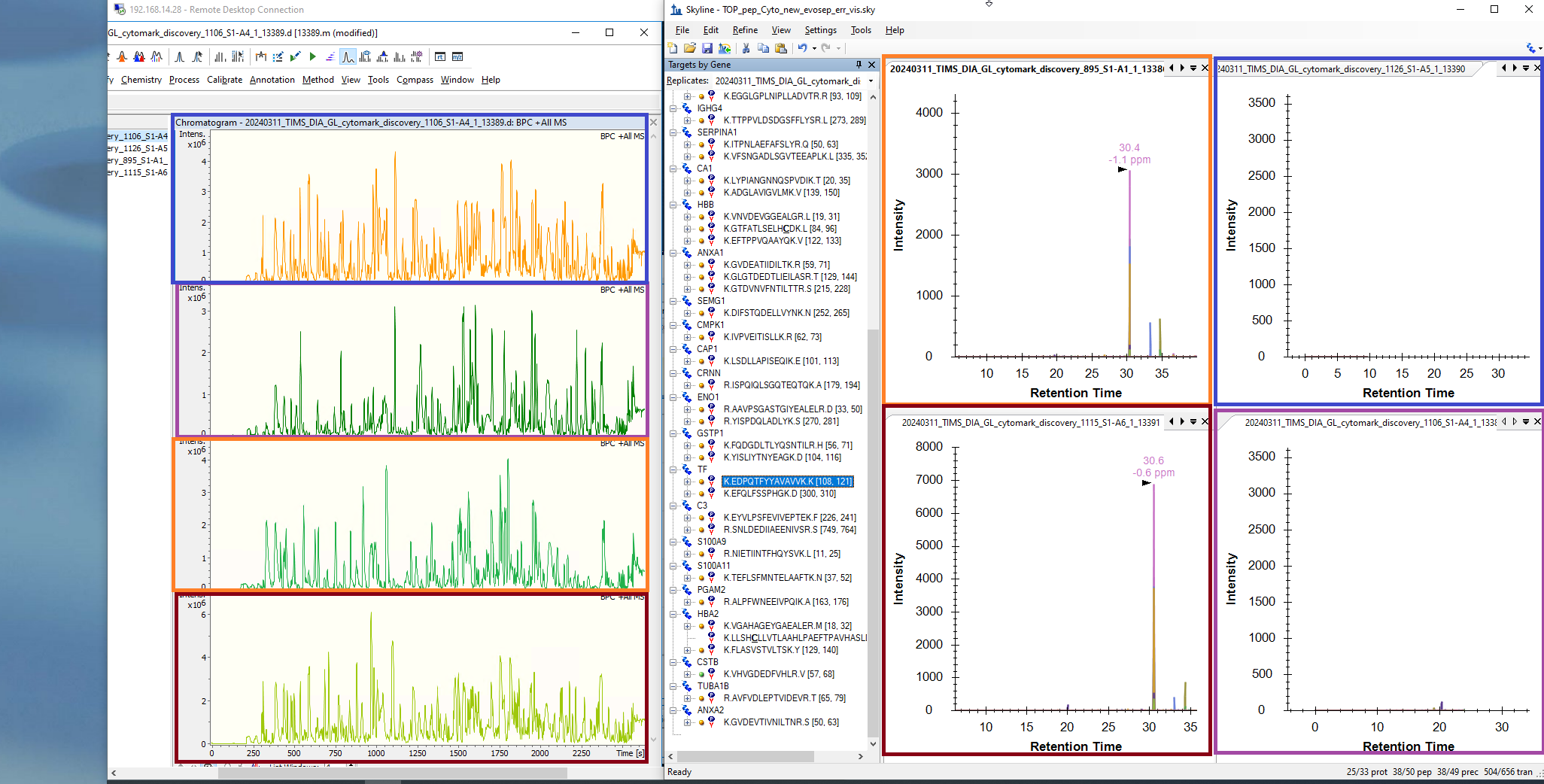
Task: Open a file with Skyline's Open folder icon
Action: coord(690,48)
